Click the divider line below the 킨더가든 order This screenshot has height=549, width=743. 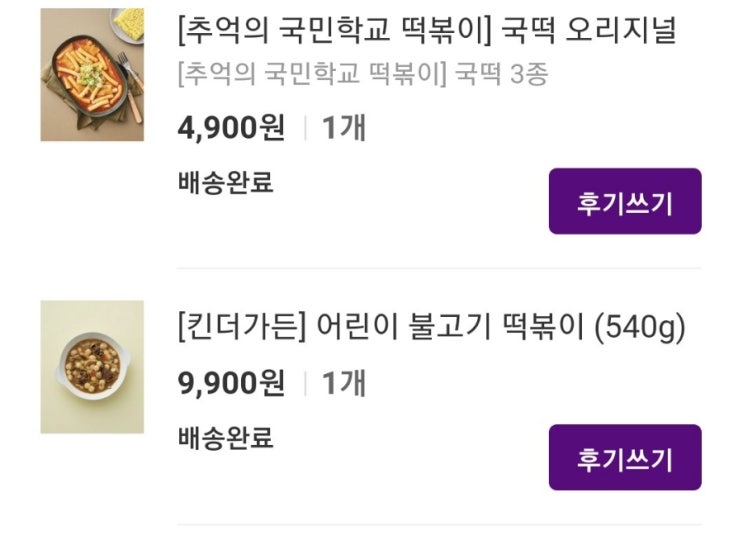[439, 524]
